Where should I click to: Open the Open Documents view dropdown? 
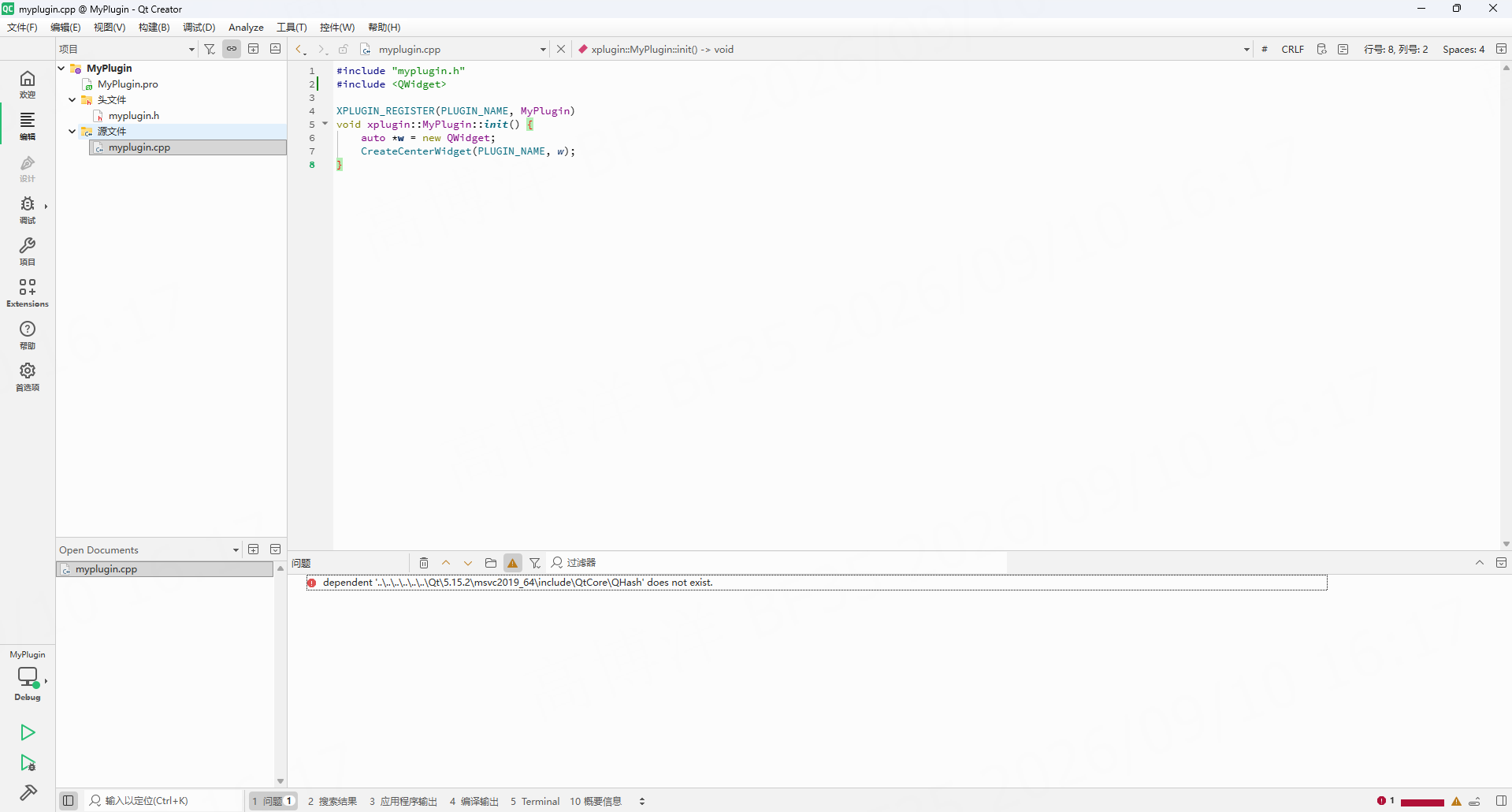click(149, 549)
